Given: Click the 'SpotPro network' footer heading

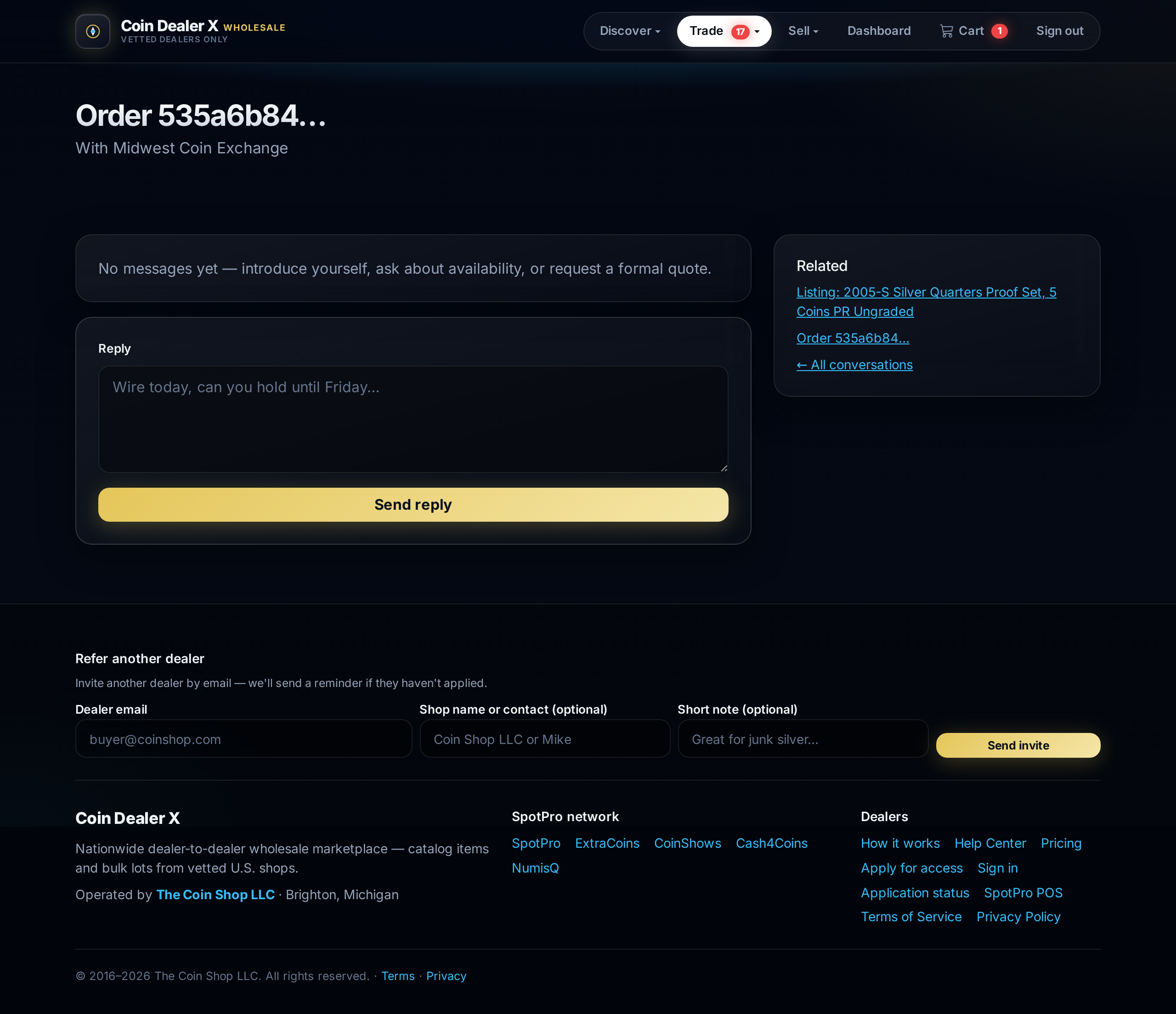Looking at the screenshot, I should (x=565, y=817).
